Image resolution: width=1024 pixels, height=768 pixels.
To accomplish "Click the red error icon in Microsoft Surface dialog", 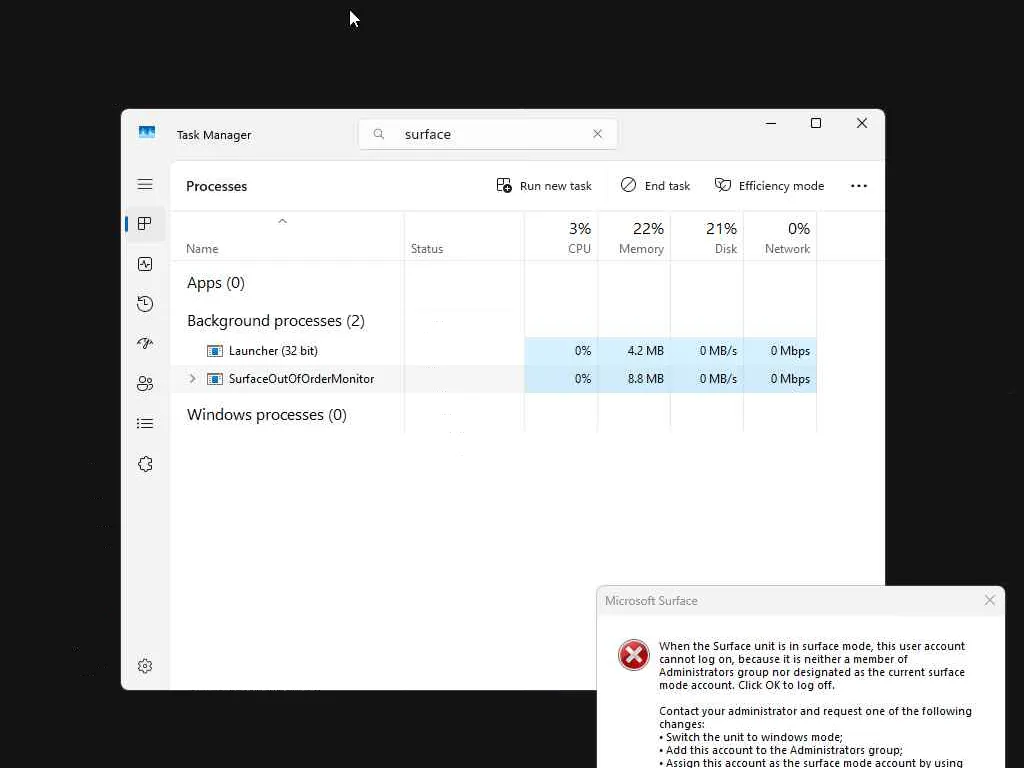I will pos(633,655).
